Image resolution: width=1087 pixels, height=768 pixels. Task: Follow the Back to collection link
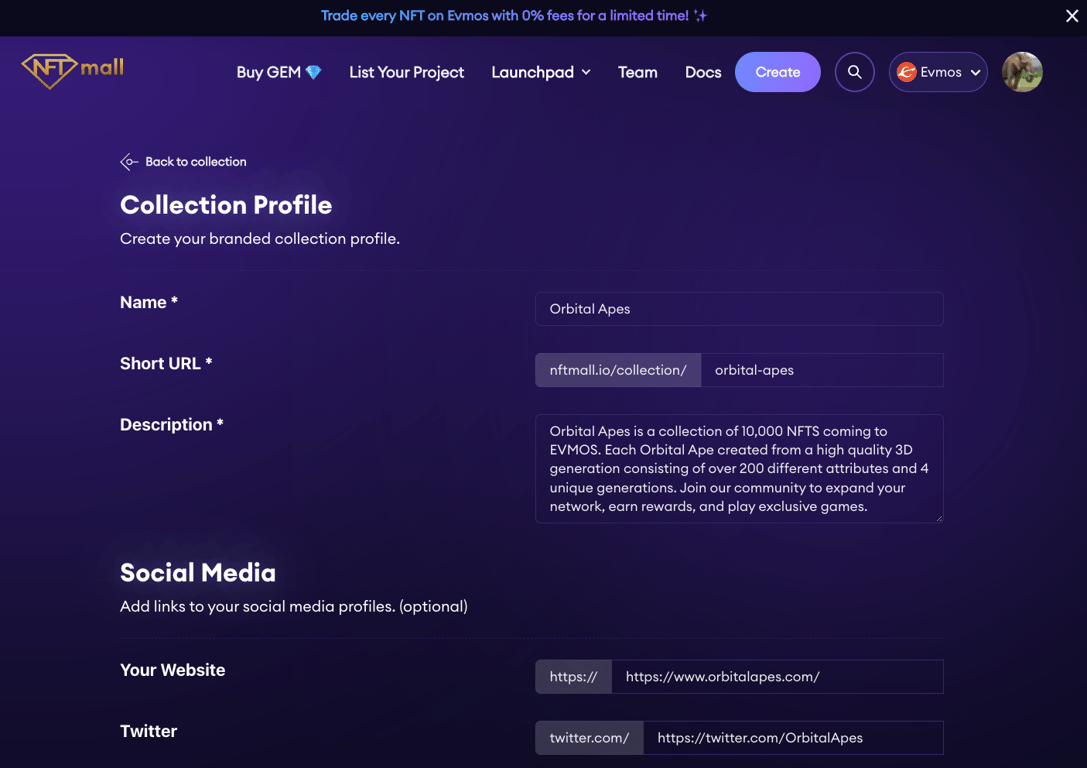pos(194,161)
